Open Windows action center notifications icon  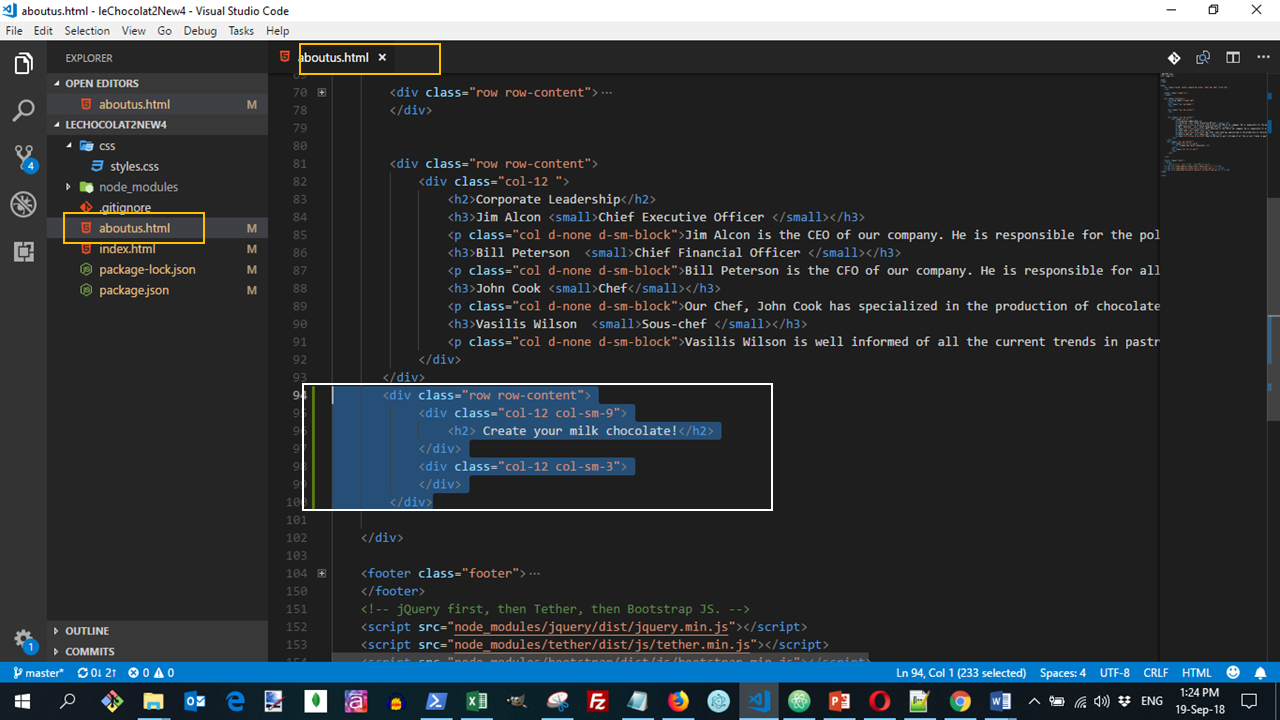point(1248,701)
